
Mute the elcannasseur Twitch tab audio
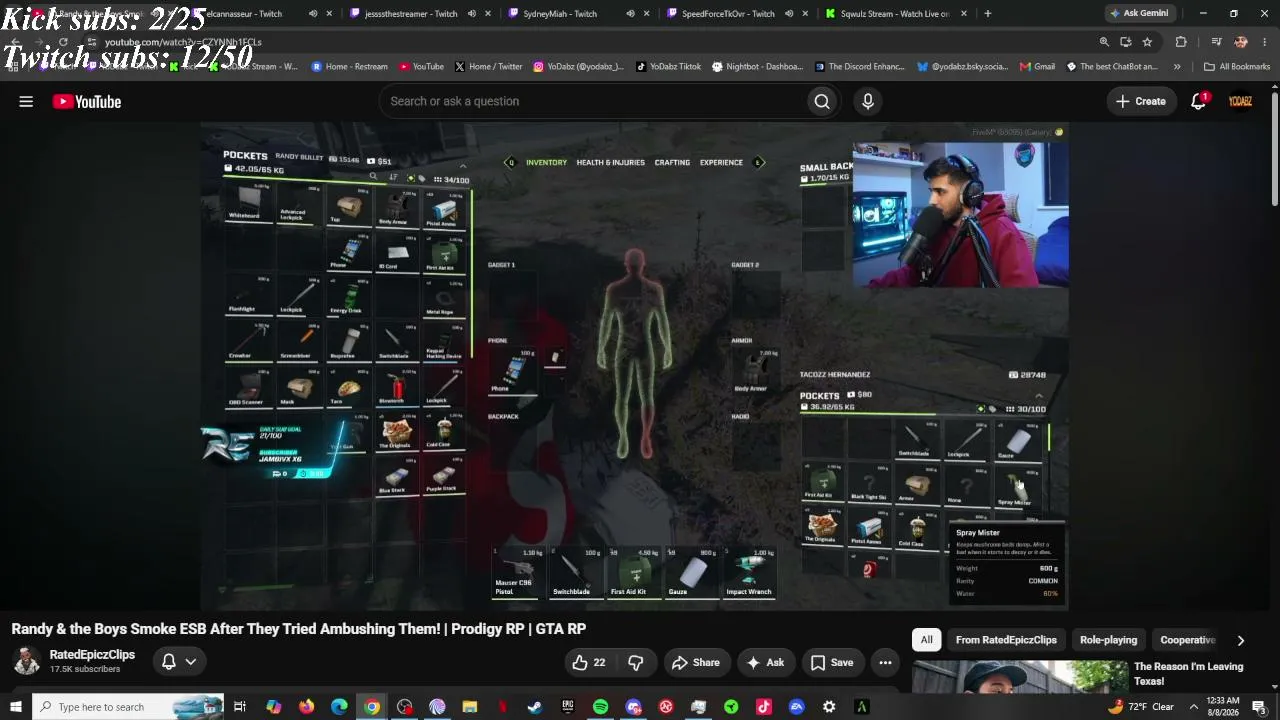coord(313,14)
